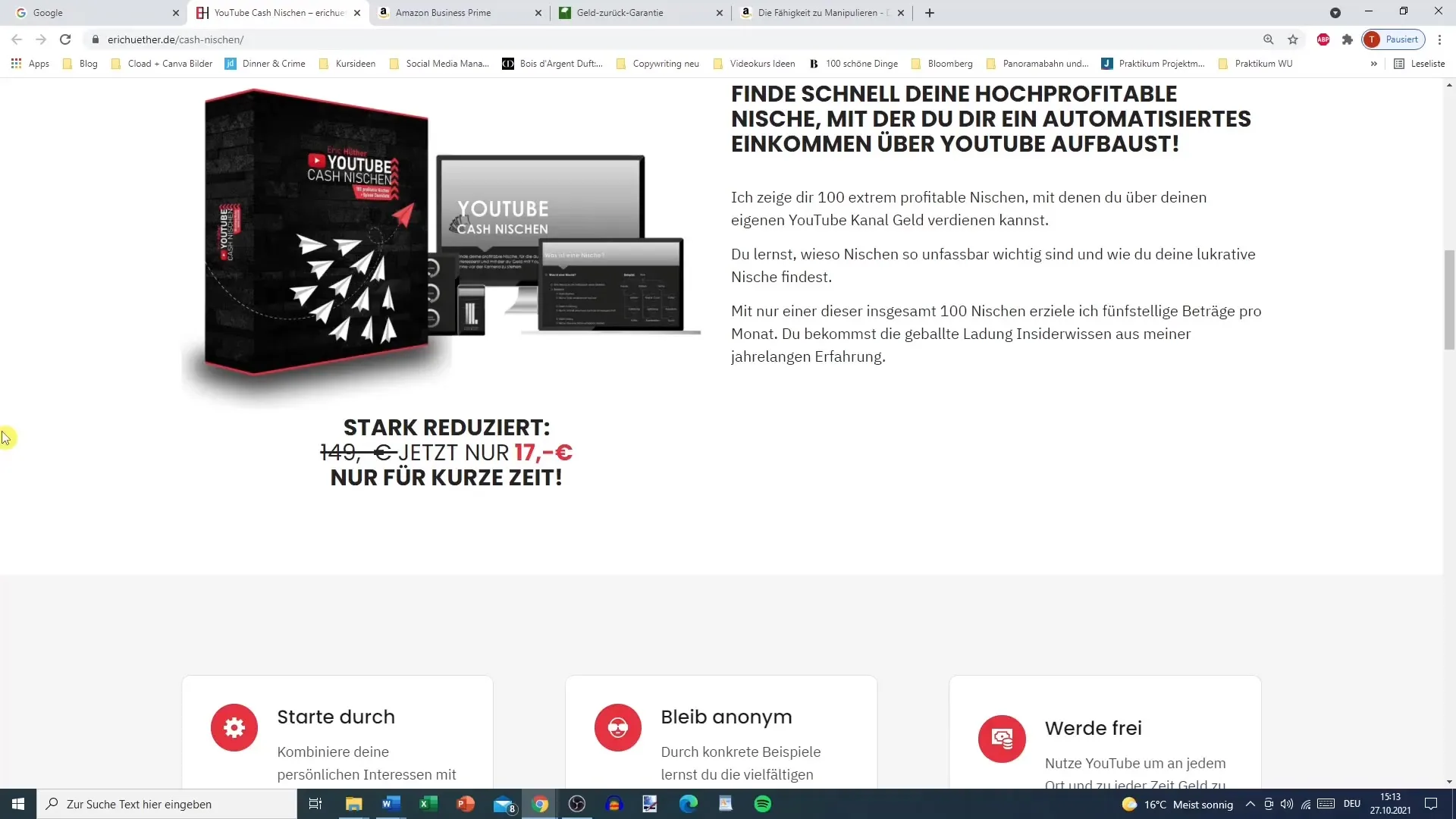1456x819 pixels.
Task: Open Praktikum WU bookmark folder
Action: tap(1255, 64)
